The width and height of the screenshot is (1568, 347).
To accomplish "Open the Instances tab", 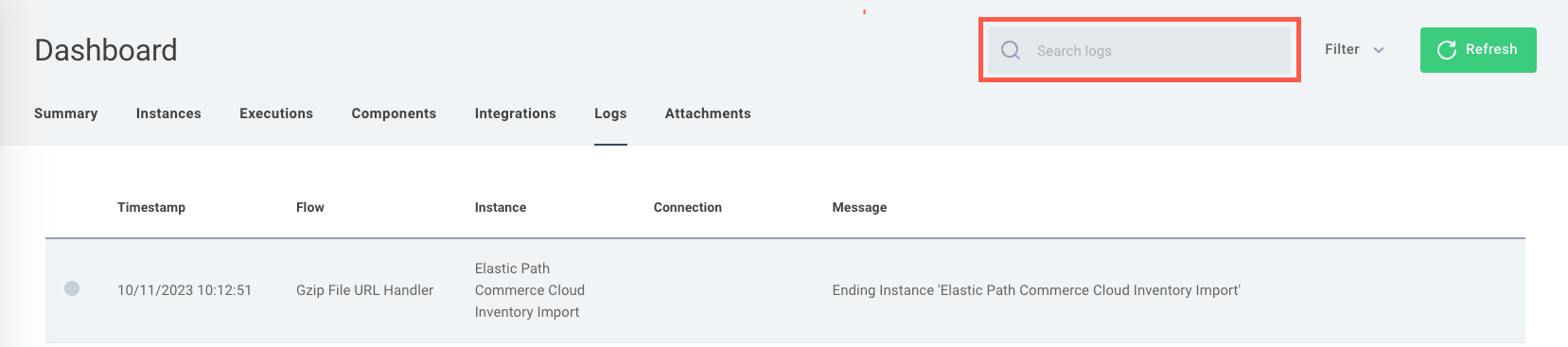I will click(168, 113).
